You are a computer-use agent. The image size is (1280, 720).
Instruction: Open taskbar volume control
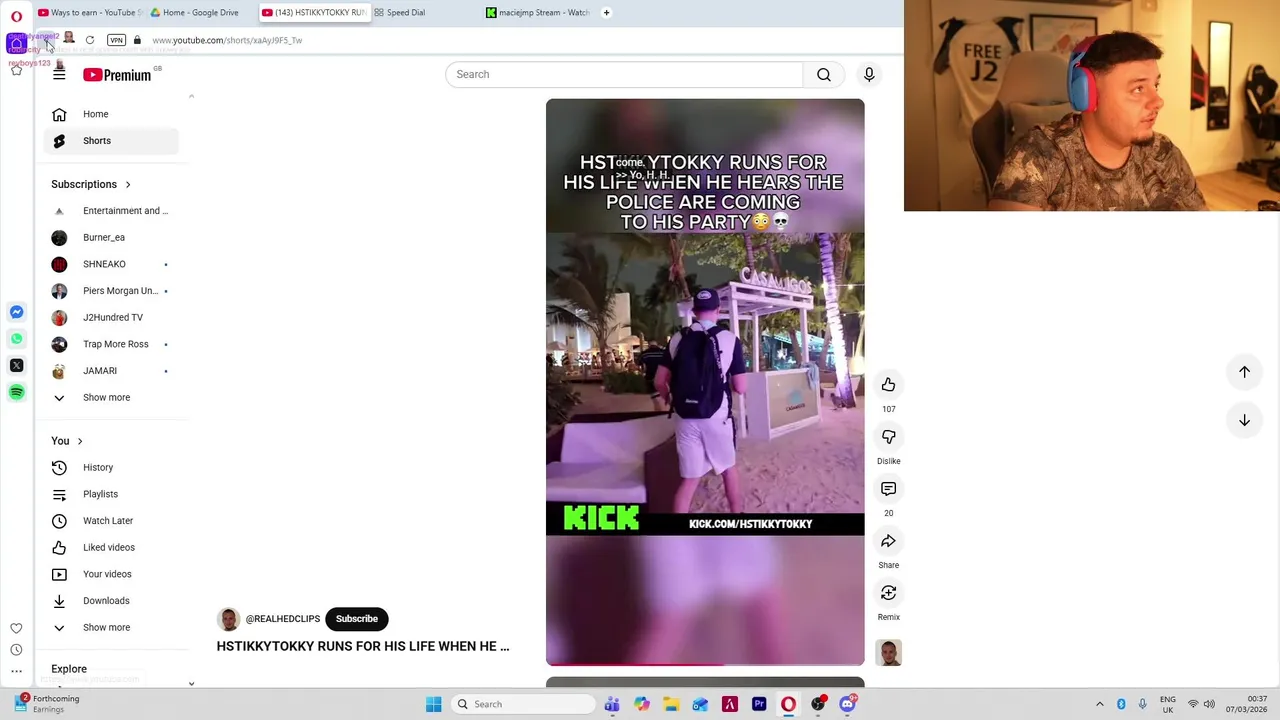(x=1209, y=704)
